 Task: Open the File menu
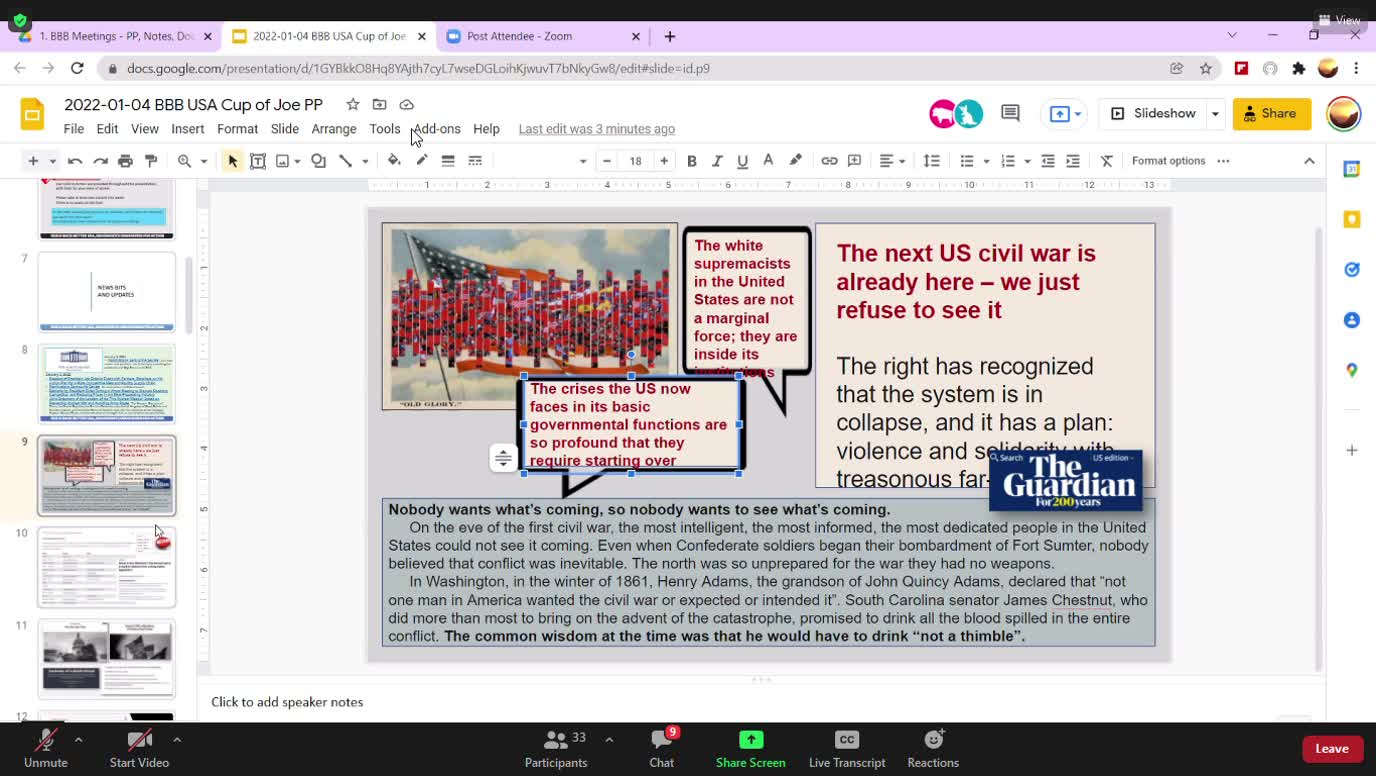74,129
